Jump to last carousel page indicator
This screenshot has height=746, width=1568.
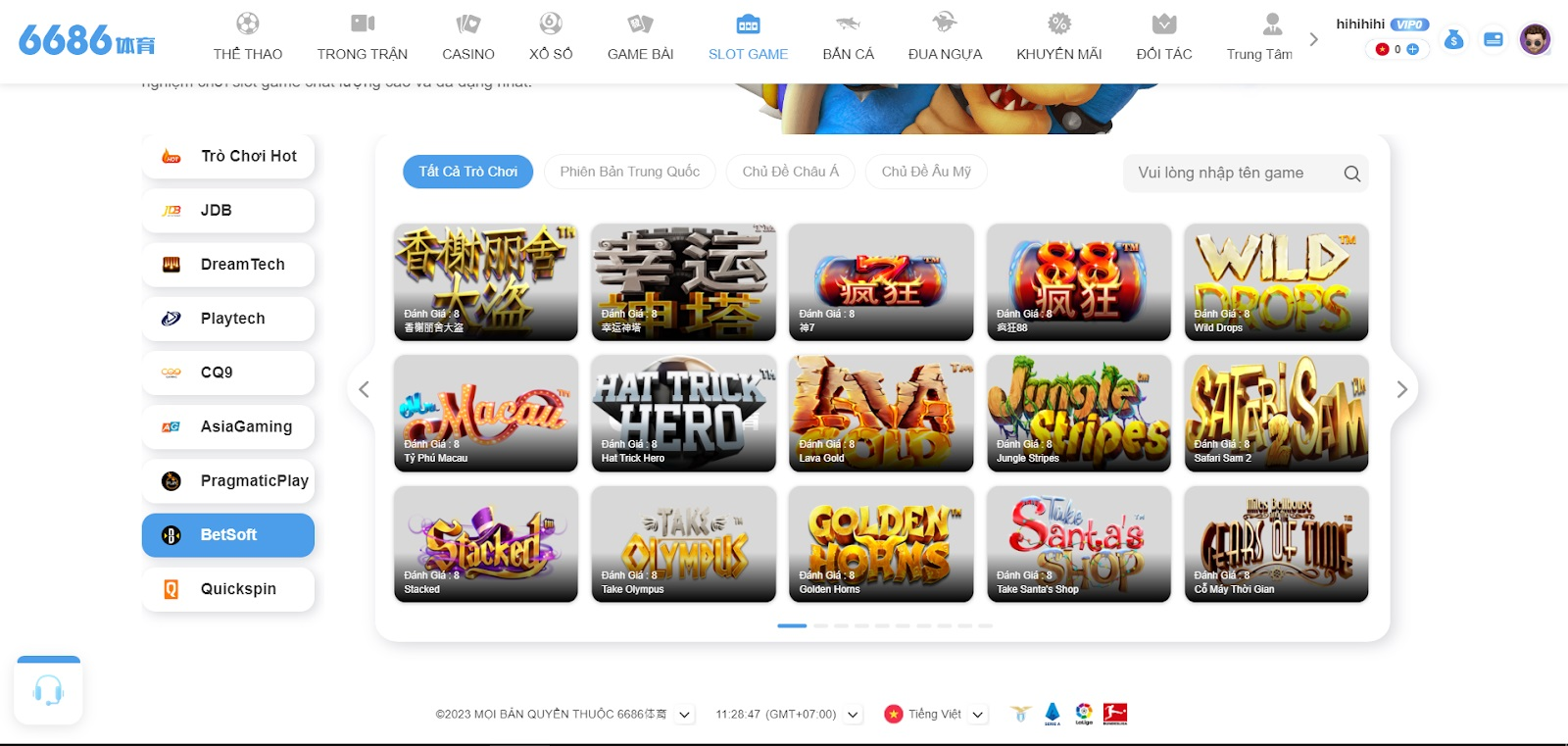point(985,625)
